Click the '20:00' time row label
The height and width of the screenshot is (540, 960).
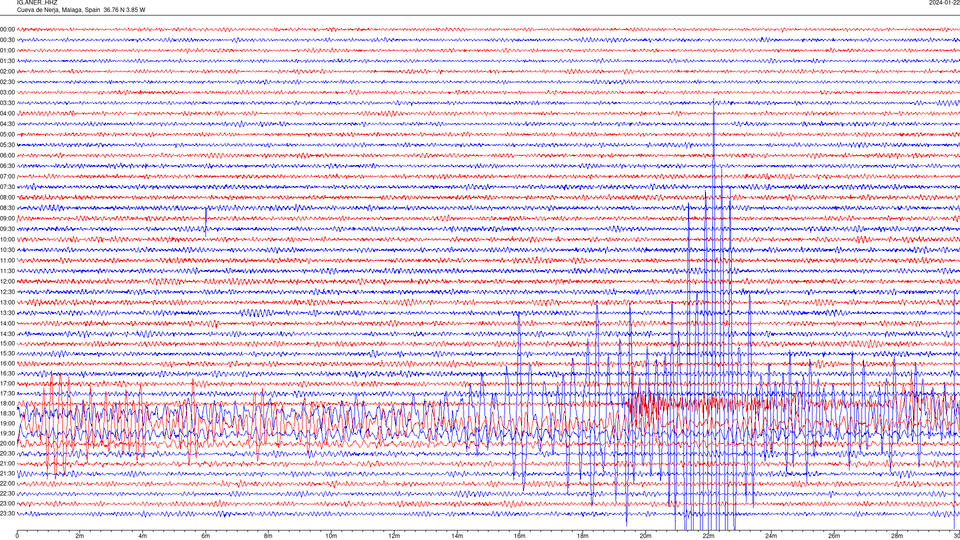pos(7,443)
